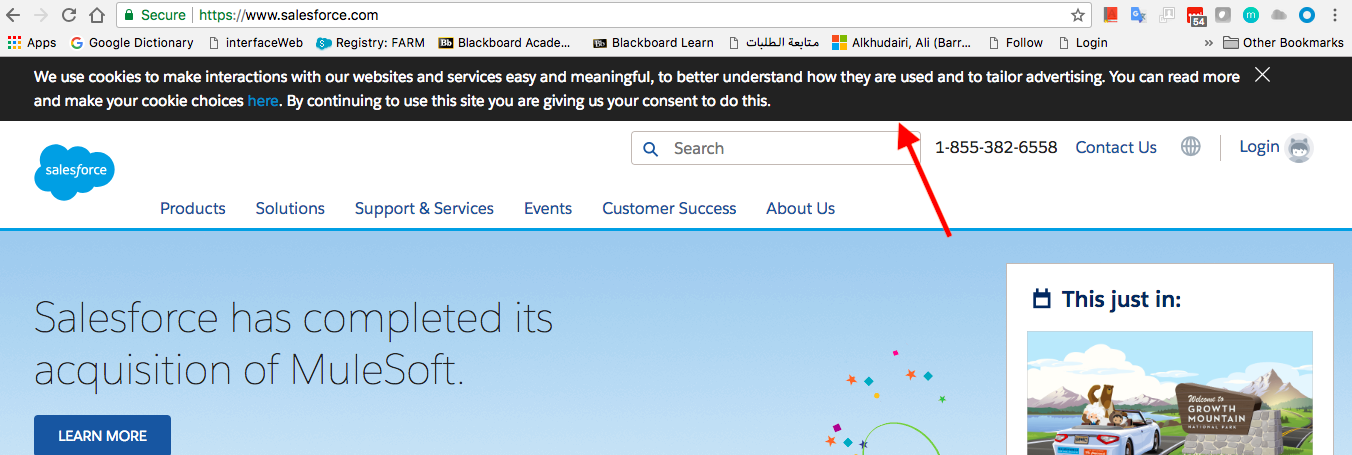1352x455 pixels.
Task: Follow the 'here' cookie choices link
Action: [x=263, y=101]
